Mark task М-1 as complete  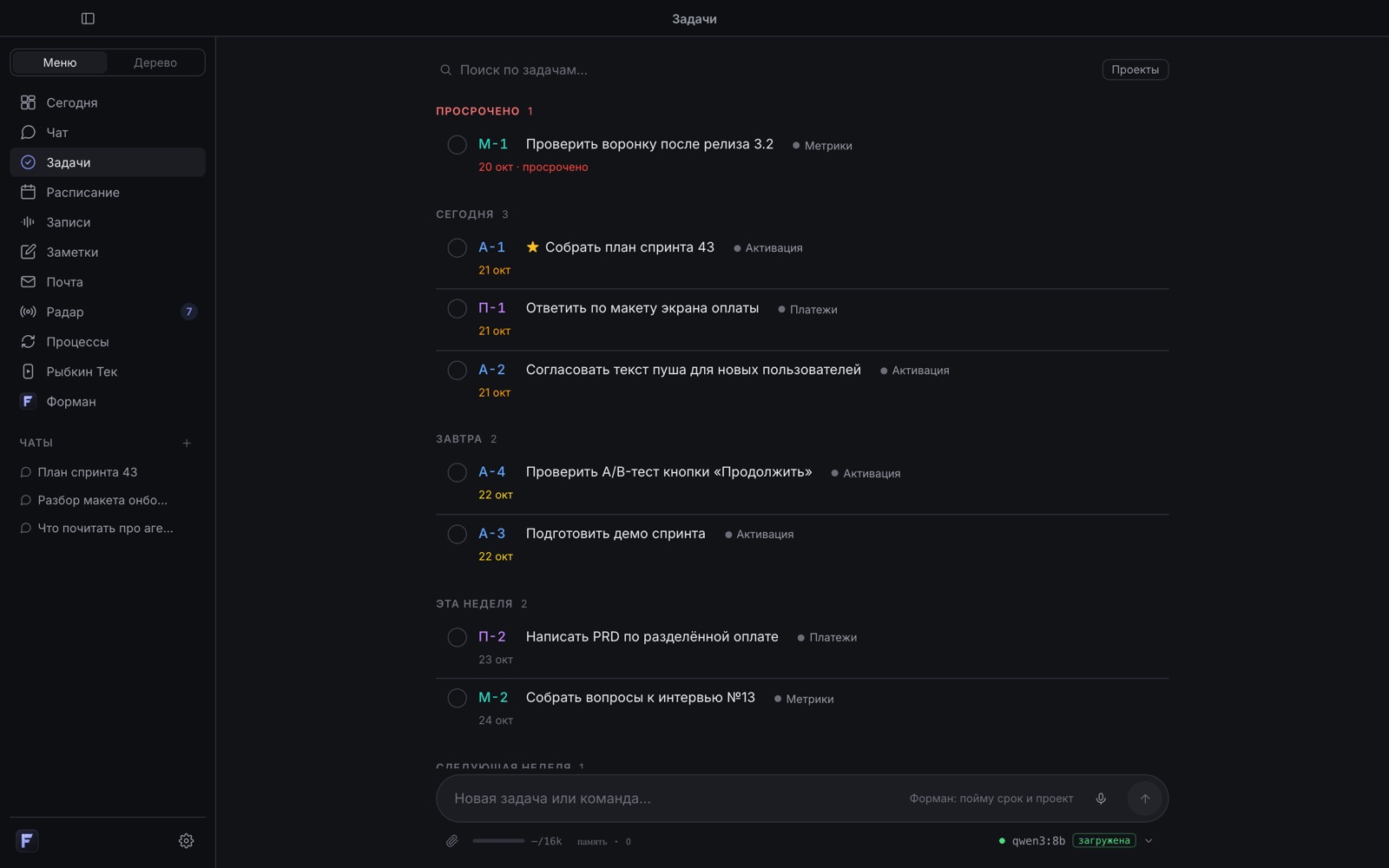[457, 145]
